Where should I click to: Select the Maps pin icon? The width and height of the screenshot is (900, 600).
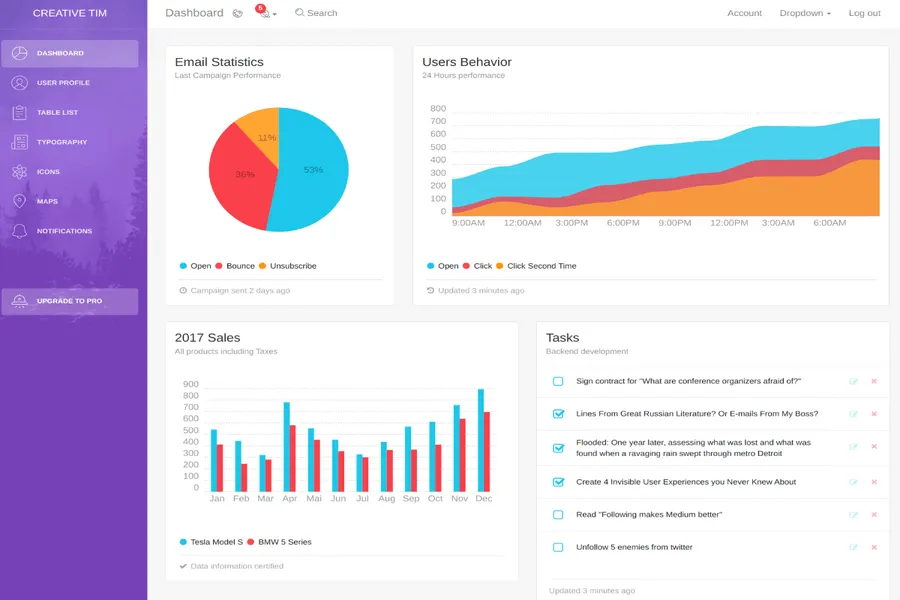(x=20, y=202)
